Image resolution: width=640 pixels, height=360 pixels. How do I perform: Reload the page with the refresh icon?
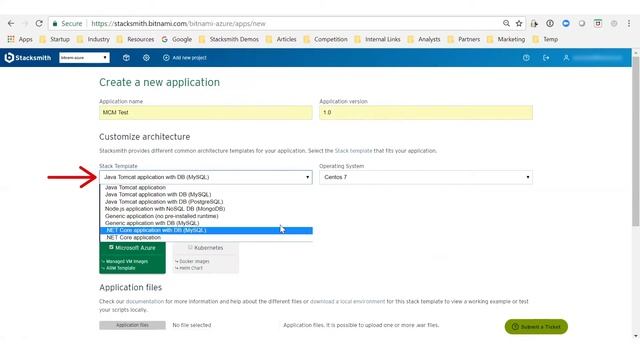pos(39,24)
